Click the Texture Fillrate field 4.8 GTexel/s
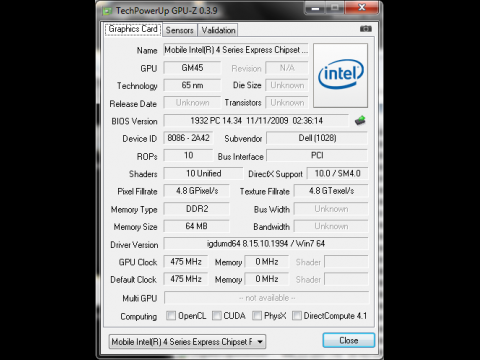Viewport: 480px width, 360px height. click(331, 191)
